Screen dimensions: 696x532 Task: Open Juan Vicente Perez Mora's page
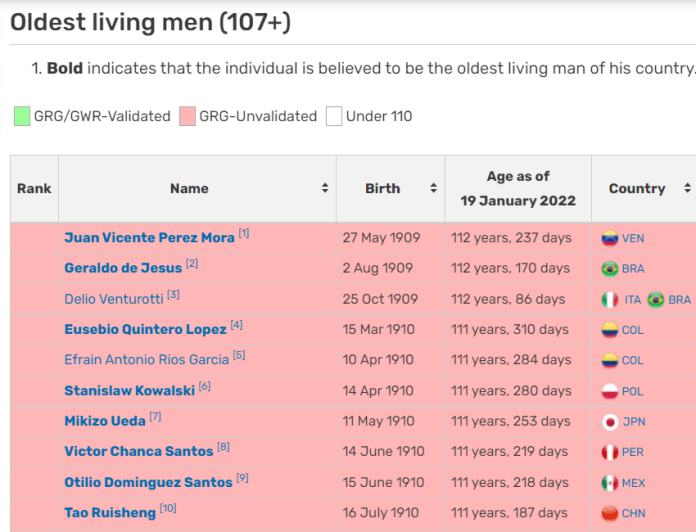(149, 238)
